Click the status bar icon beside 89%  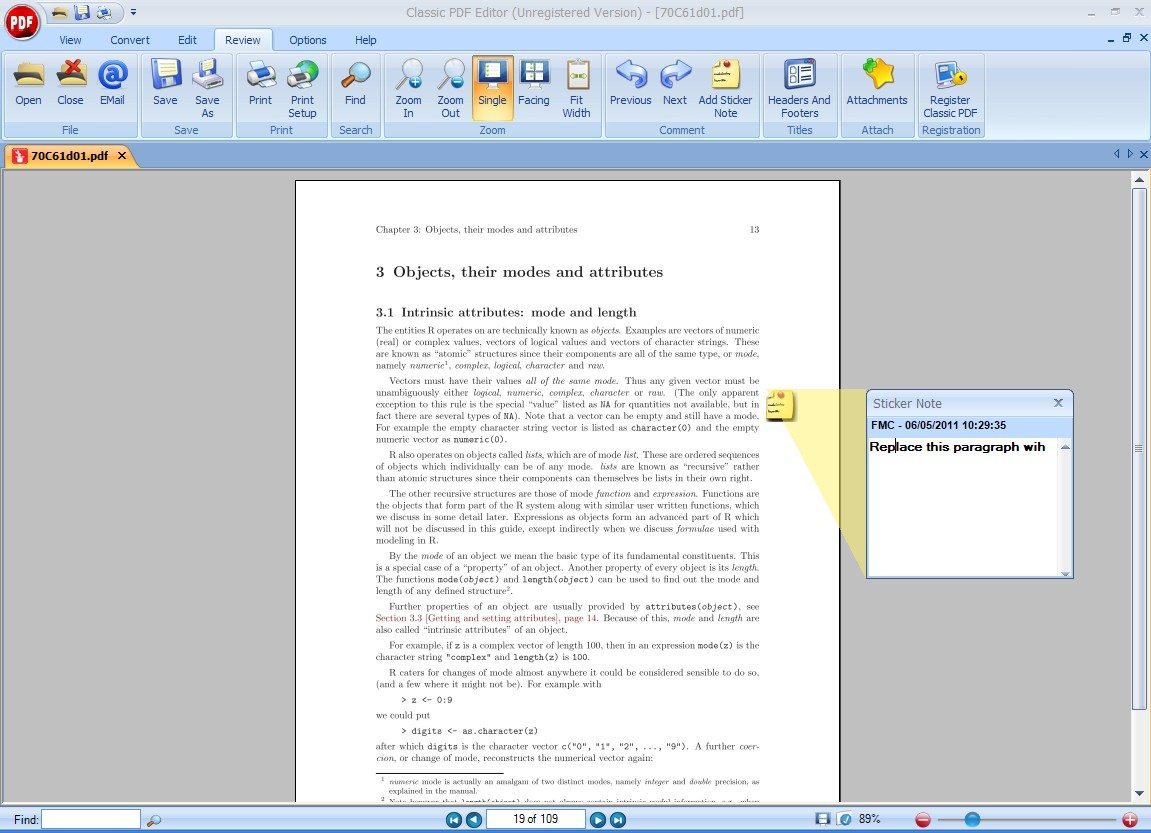pyautogui.click(x=845, y=819)
